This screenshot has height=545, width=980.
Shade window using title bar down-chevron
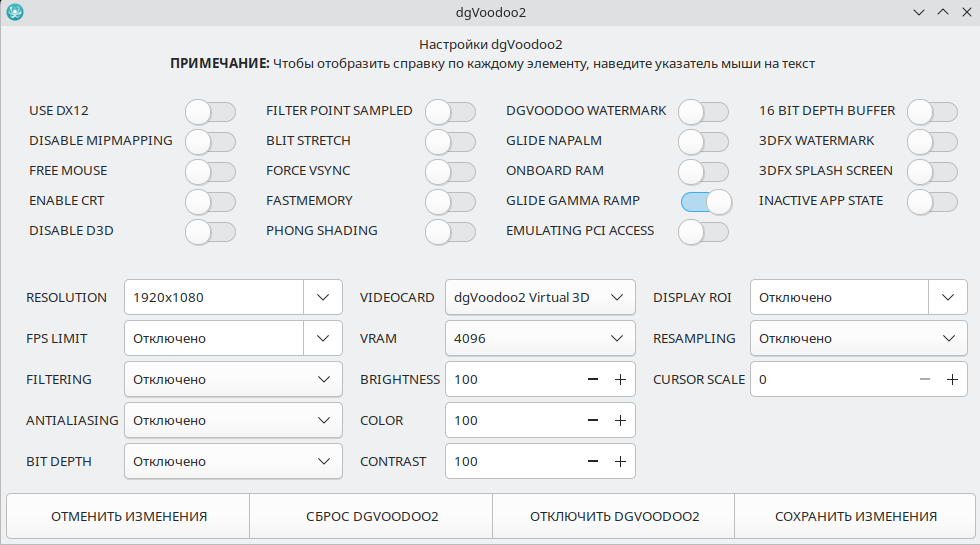[x=919, y=12]
